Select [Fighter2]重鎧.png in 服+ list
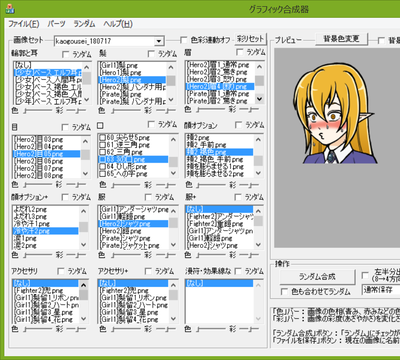The image size is (400, 360). coord(219,224)
